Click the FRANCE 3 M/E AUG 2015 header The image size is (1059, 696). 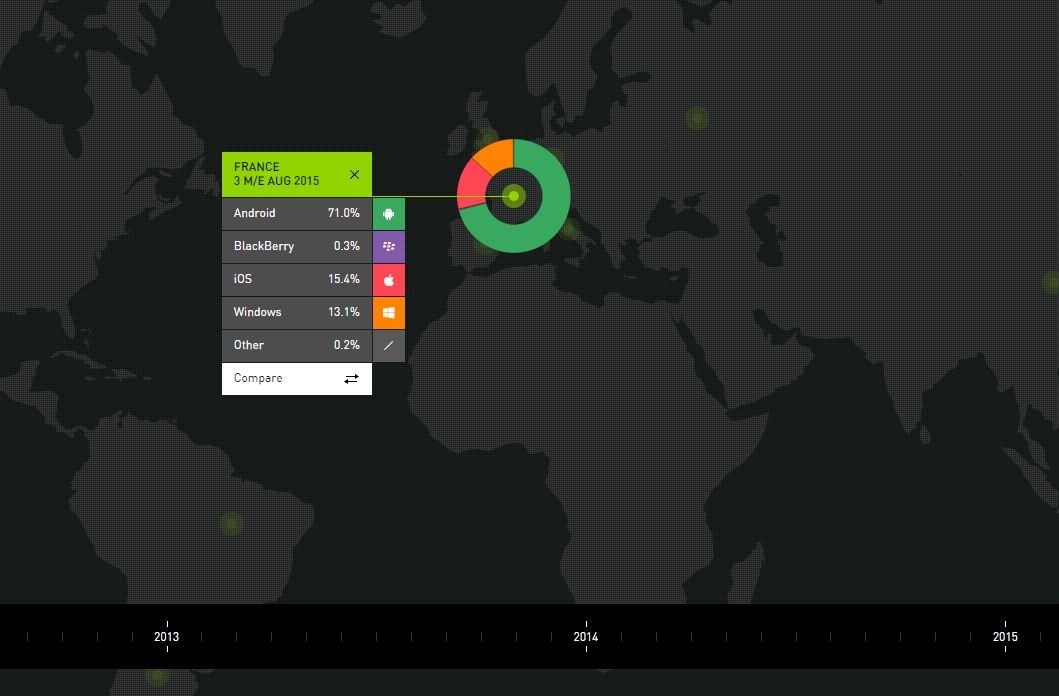296,174
